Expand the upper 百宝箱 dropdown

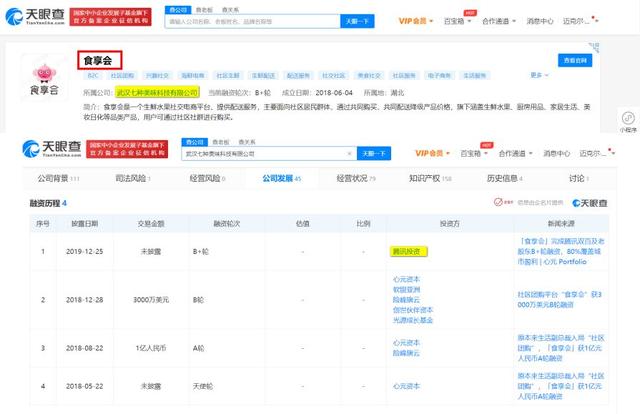coord(457,21)
